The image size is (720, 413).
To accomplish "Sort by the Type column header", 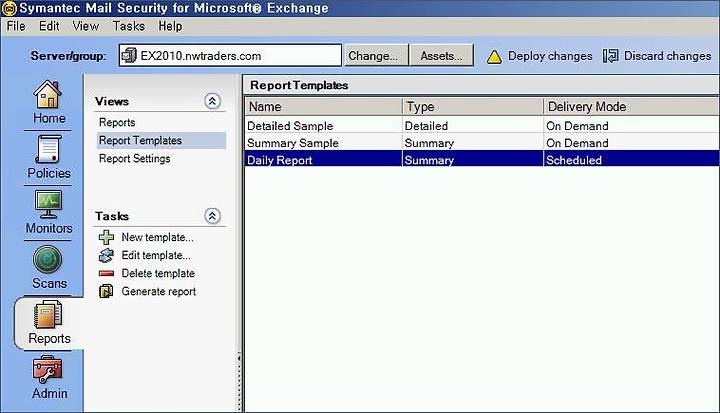I will pos(473,107).
